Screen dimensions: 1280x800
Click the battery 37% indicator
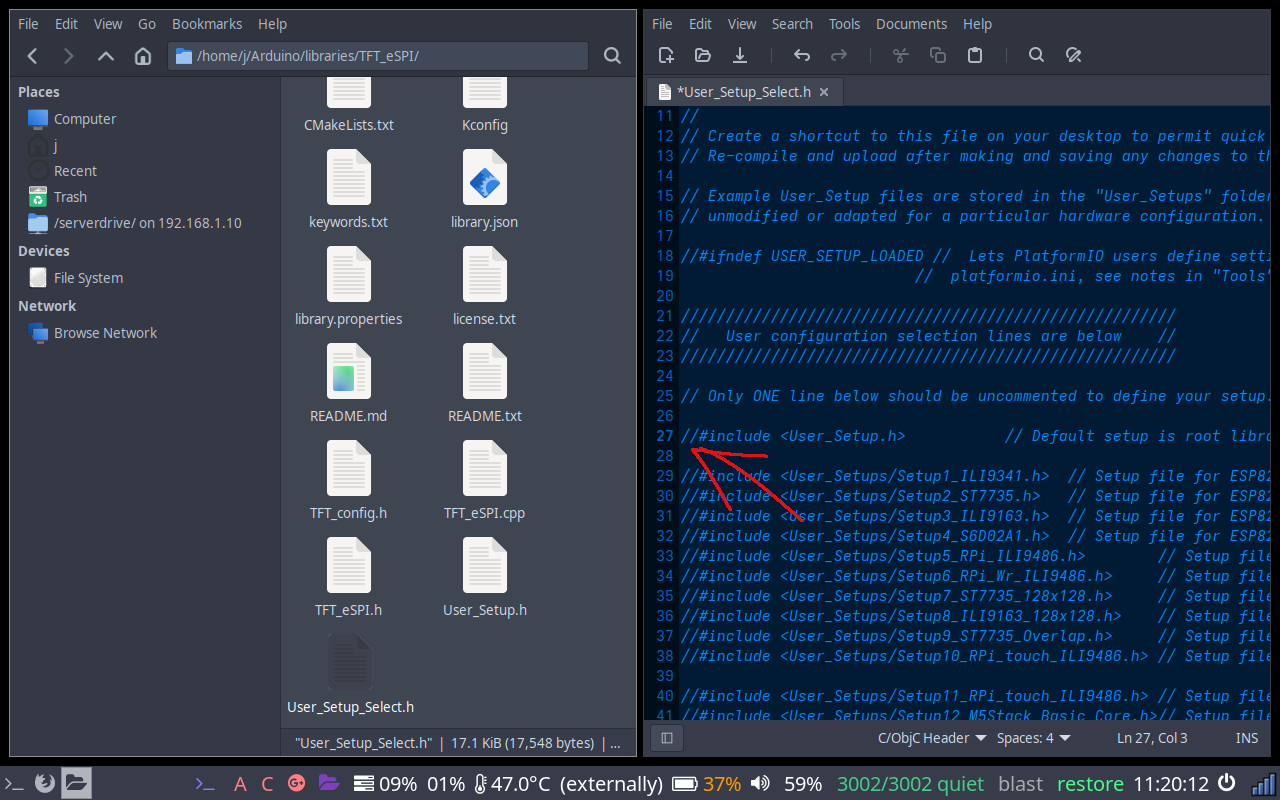tap(707, 783)
